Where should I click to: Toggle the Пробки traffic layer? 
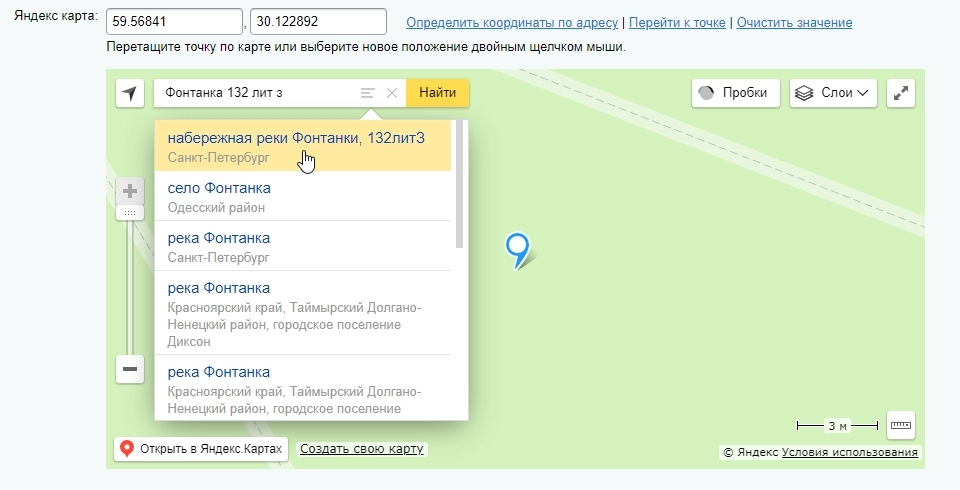[x=736, y=93]
